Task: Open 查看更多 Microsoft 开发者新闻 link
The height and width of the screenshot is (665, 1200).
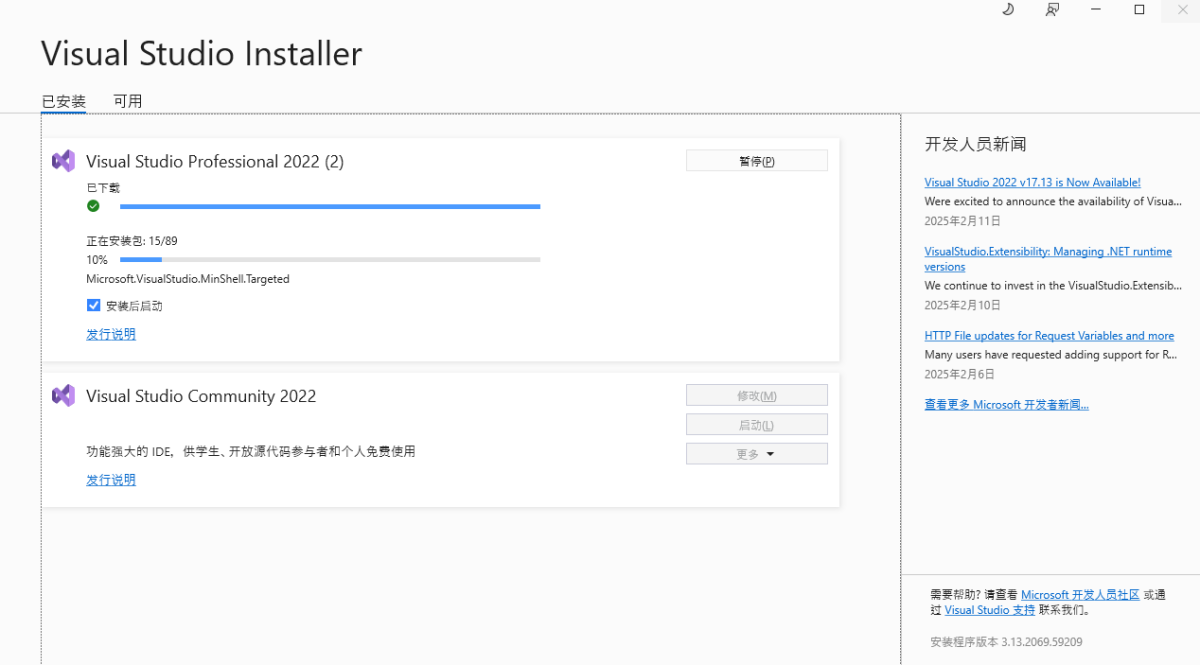Action: click(1006, 405)
